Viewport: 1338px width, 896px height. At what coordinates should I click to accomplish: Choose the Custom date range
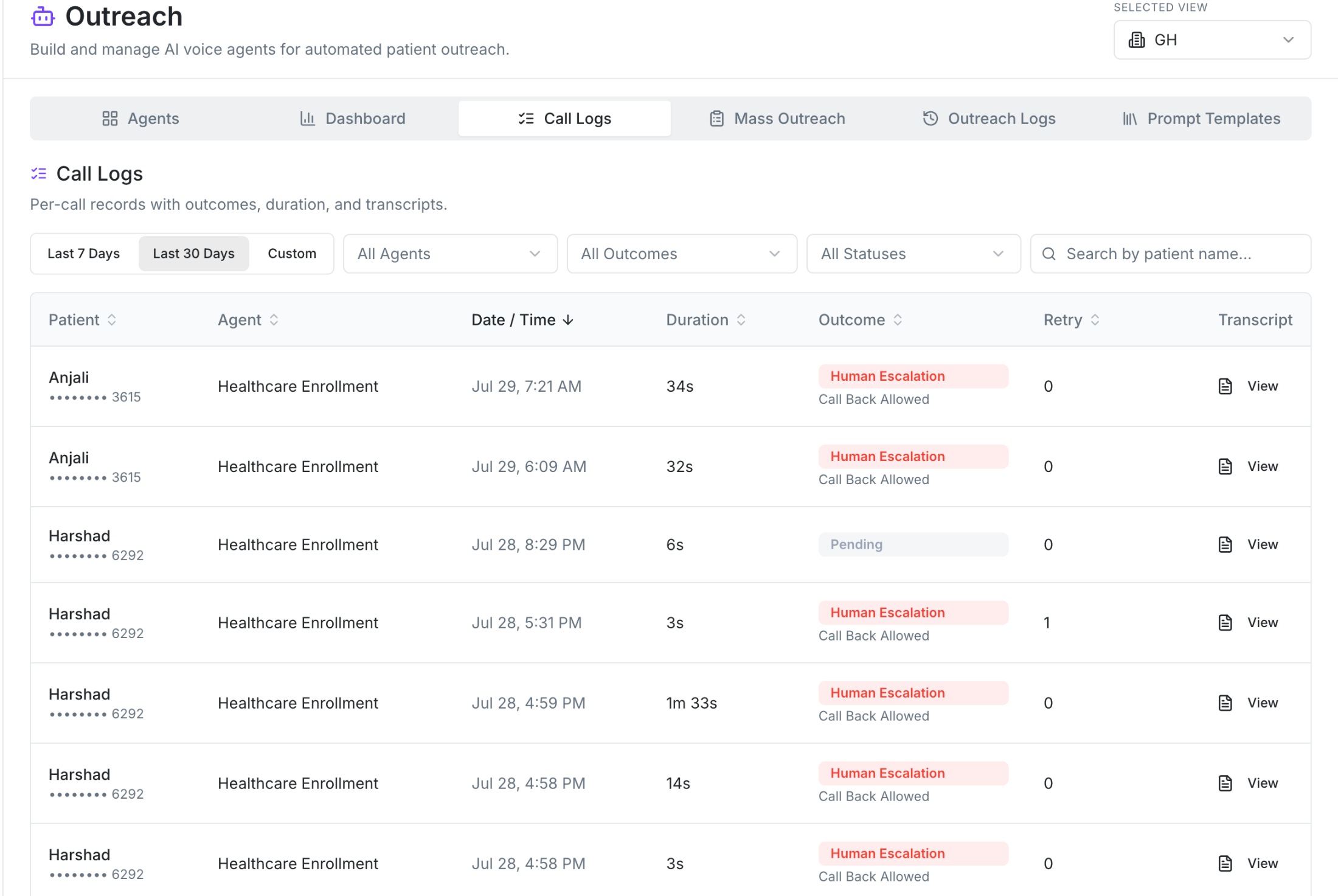point(292,254)
